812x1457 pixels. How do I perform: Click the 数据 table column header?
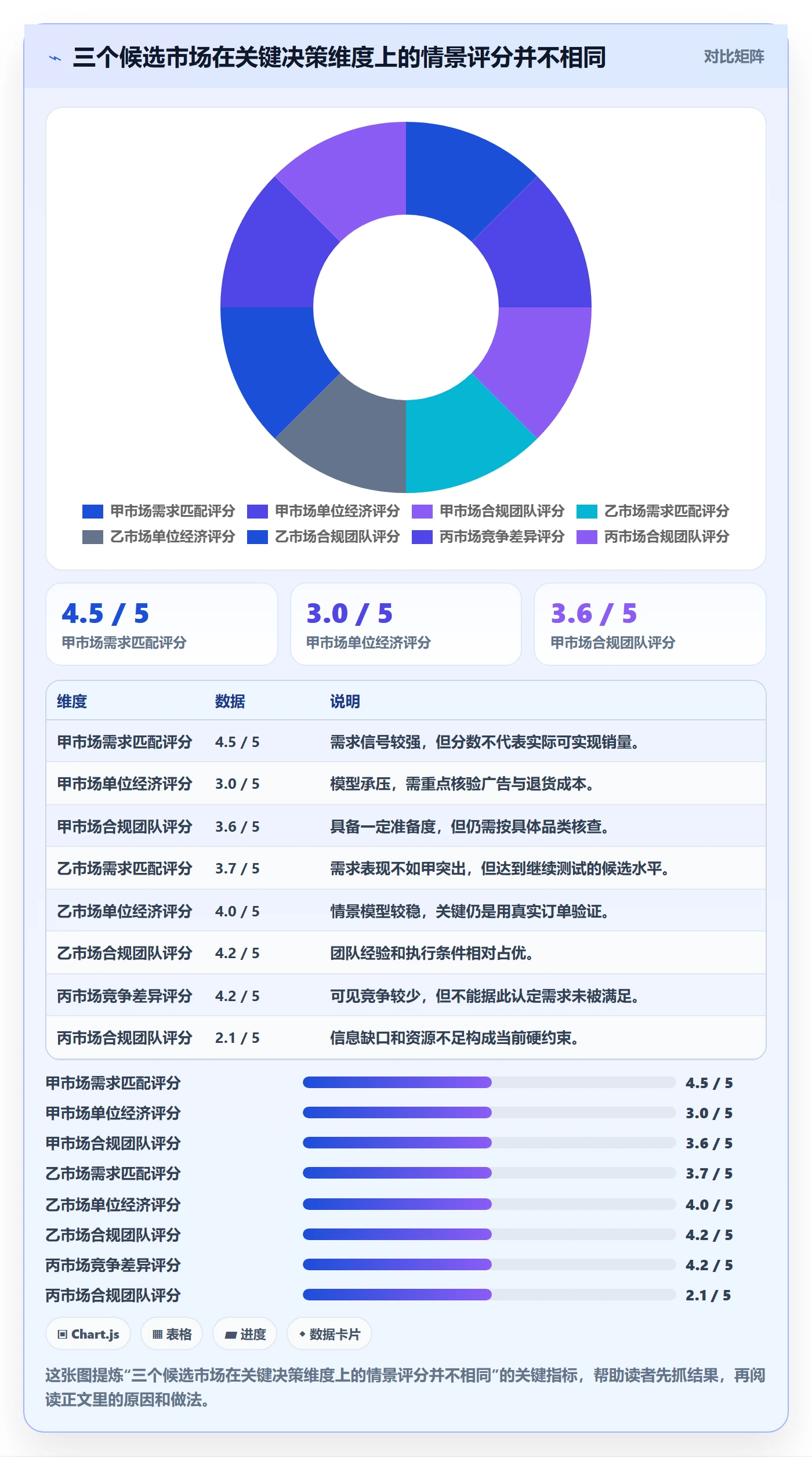point(230,701)
